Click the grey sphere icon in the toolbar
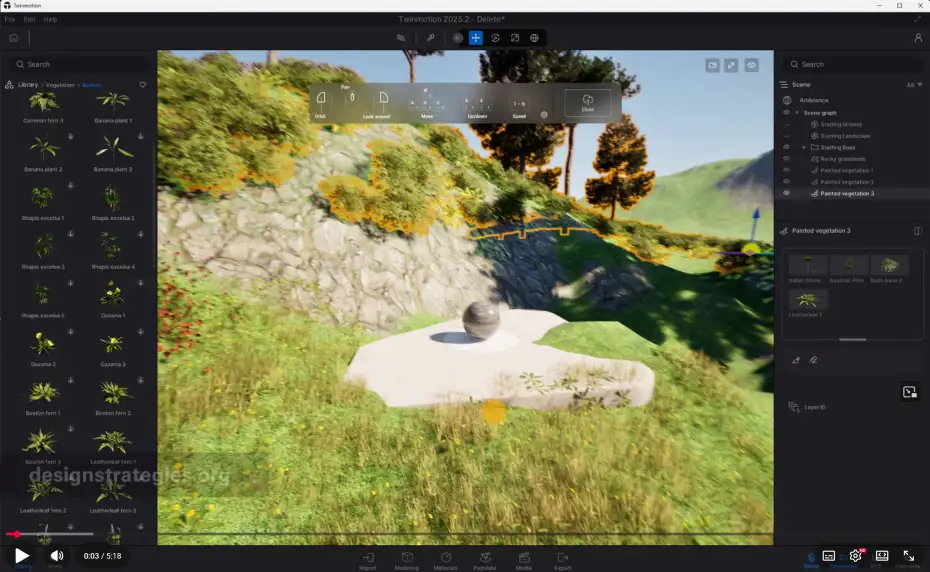This screenshot has width=930, height=572. pyautogui.click(x=457, y=38)
